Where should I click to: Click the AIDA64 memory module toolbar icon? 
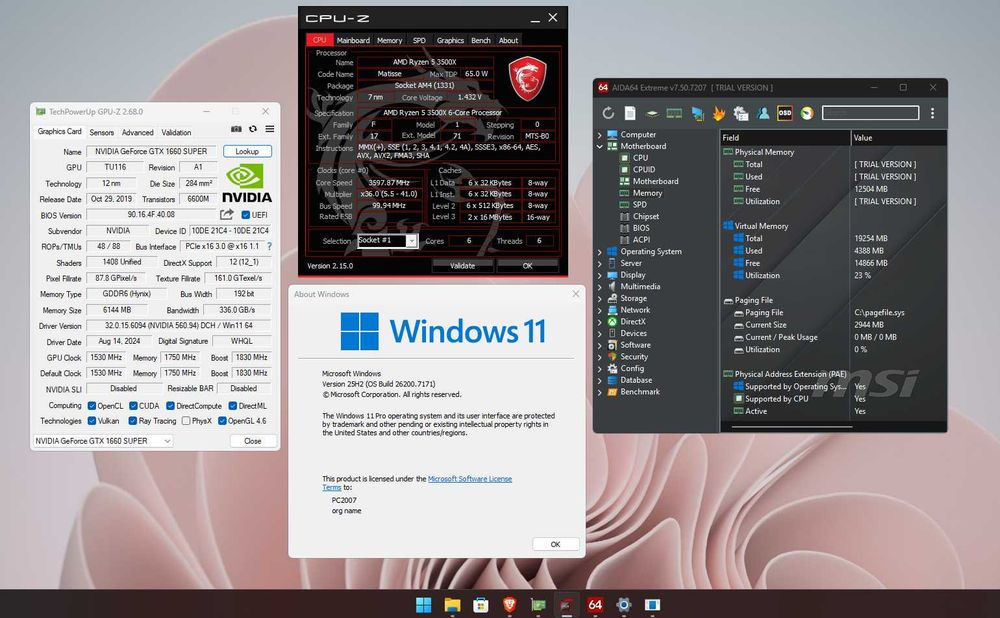674,113
